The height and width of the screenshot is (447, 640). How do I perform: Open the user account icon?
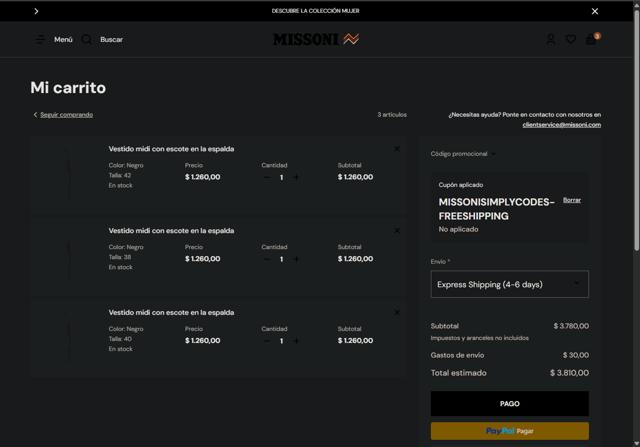[551, 39]
